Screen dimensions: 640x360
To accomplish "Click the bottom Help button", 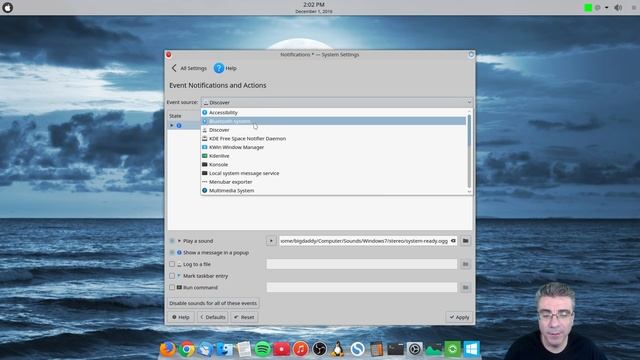I will 181,317.
